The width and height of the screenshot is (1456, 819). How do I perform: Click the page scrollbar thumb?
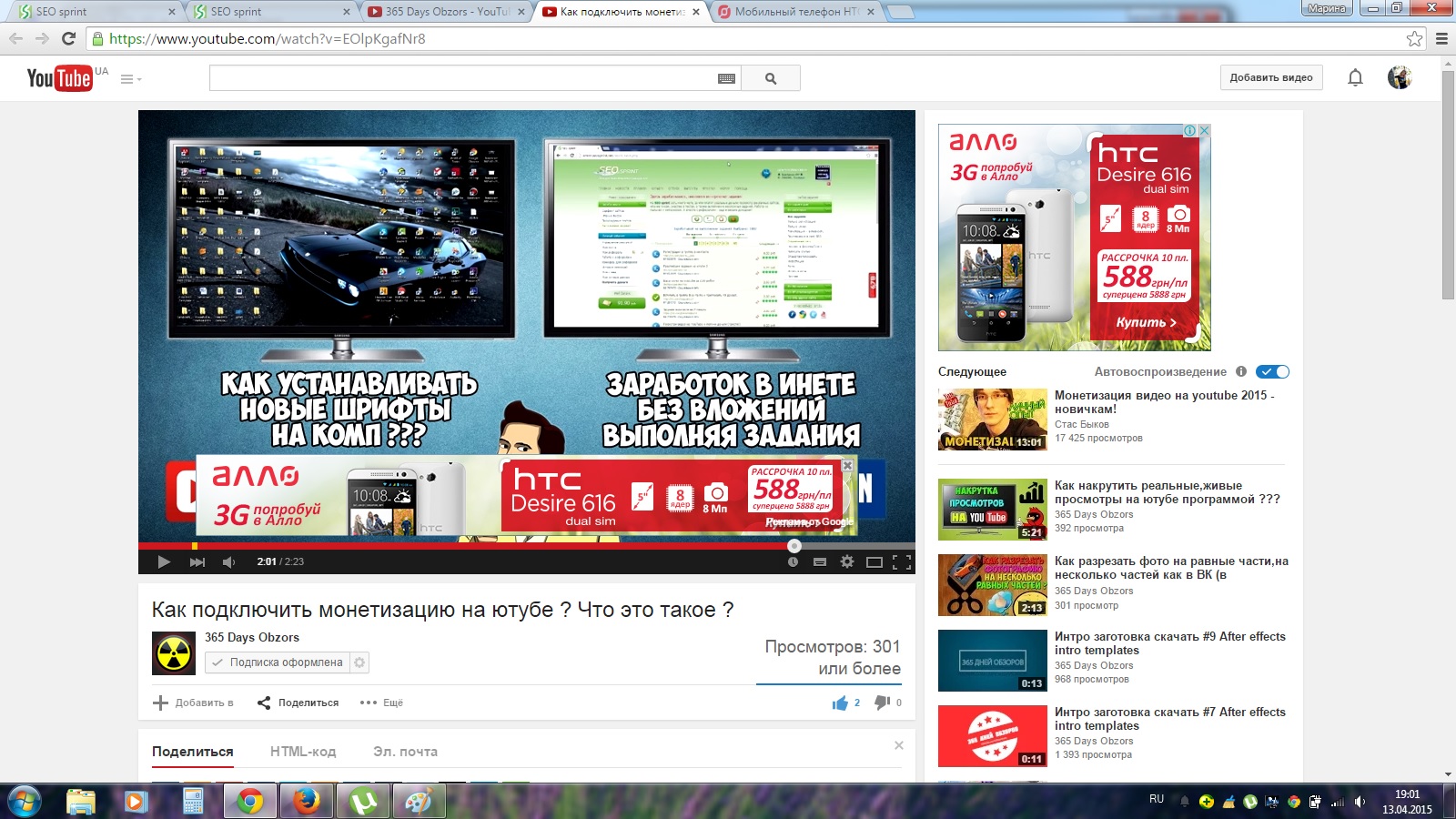coord(1448,184)
